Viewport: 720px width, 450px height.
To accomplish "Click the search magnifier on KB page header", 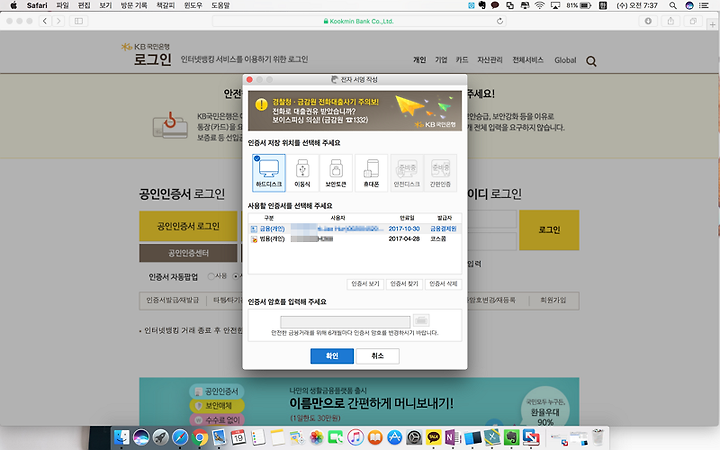I will pos(591,61).
